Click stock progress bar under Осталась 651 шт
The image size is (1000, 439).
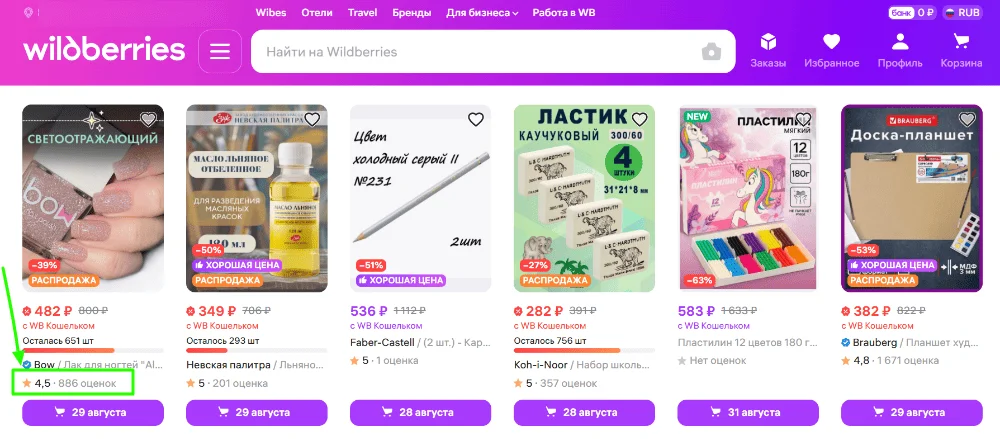click(93, 350)
